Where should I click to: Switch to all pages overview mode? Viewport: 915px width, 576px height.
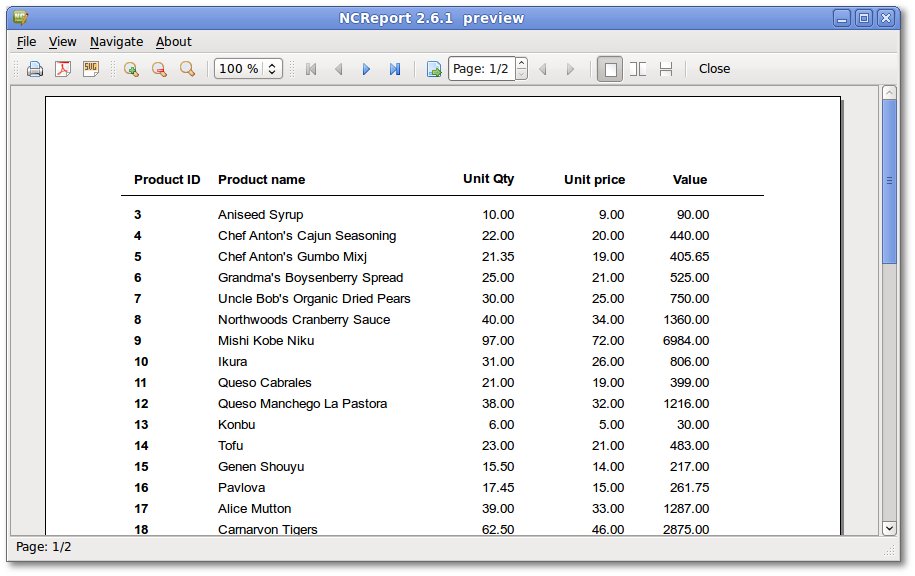(666, 69)
